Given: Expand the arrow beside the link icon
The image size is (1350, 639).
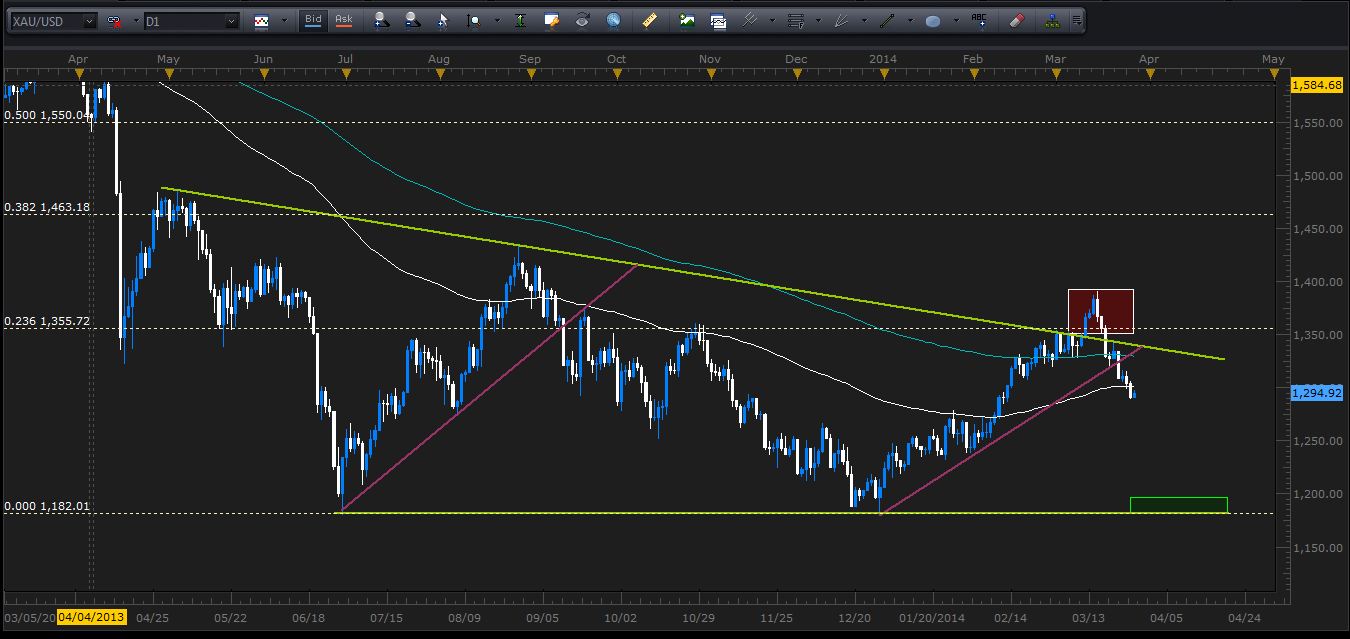Looking at the screenshot, I should tap(136, 21).
